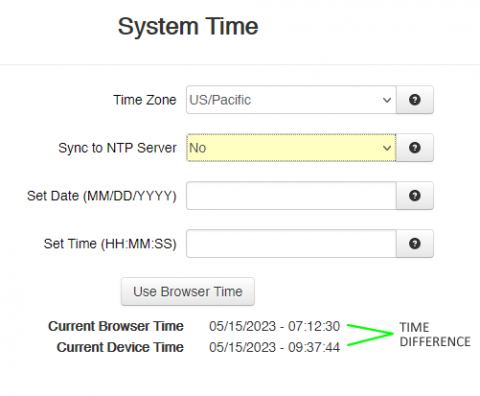Viewport: 480px width, 396px height.
Task: Open help for Time Zone field
Action: 415,100
